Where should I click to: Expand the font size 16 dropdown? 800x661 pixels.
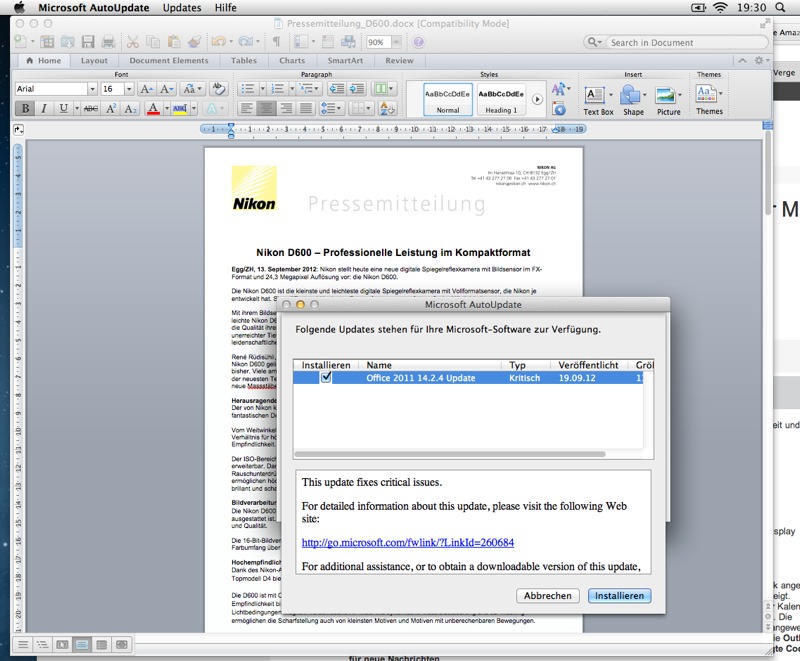coord(128,89)
